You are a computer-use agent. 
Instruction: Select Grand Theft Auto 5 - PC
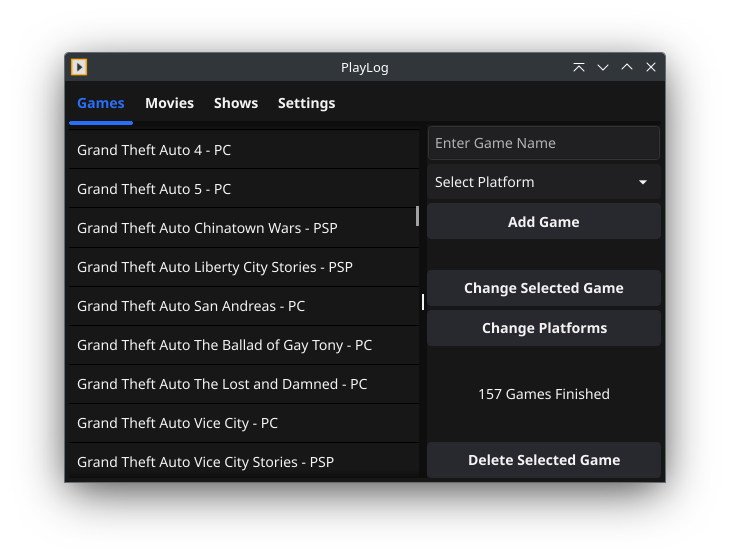pos(244,189)
